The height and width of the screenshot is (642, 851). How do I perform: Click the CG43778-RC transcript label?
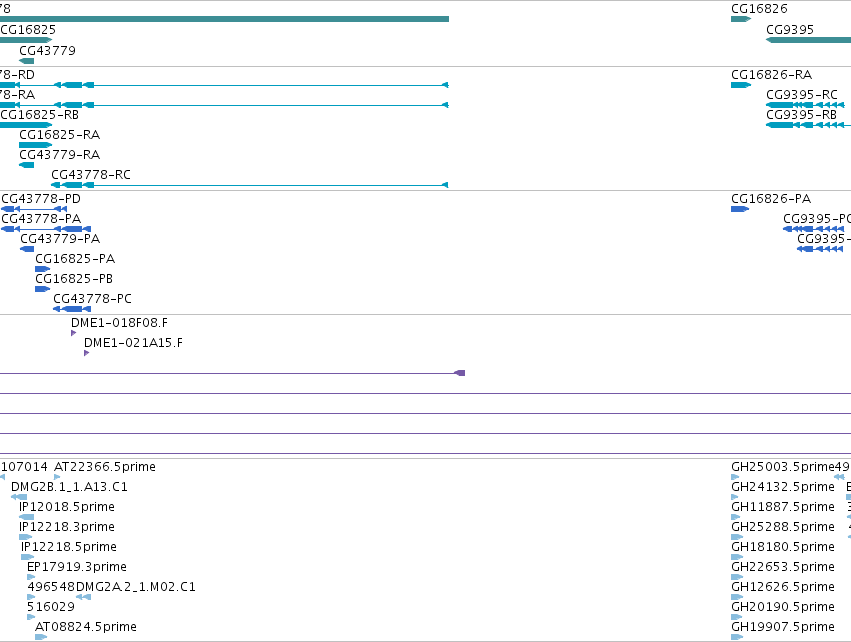click(91, 175)
